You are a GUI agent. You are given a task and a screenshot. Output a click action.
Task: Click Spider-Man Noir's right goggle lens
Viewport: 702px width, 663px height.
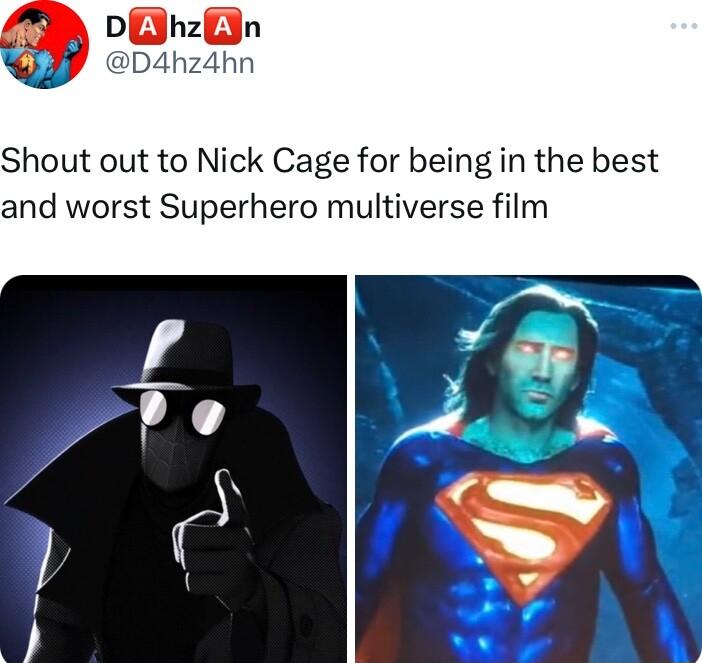point(209,416)
